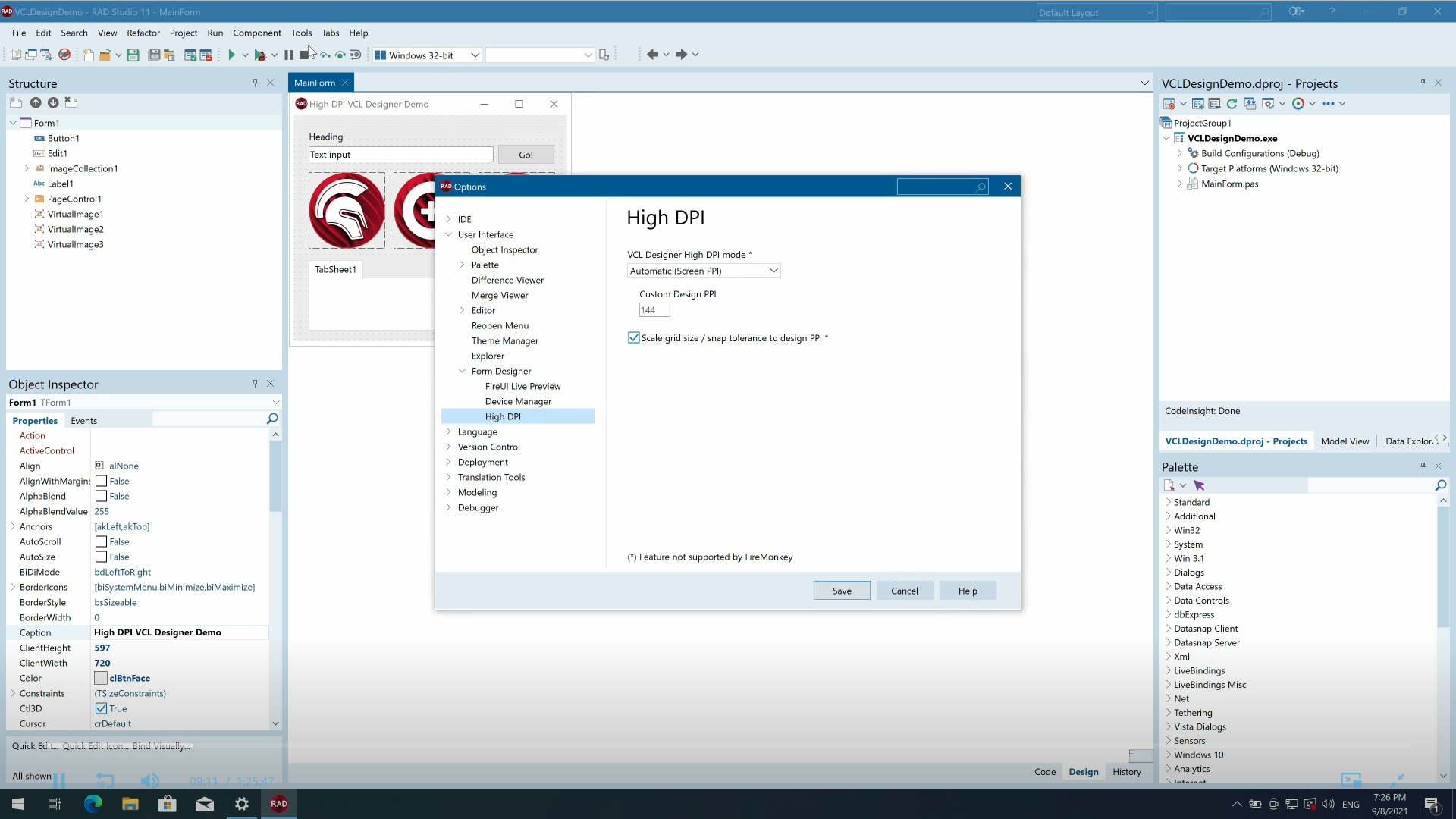The height and width of the screenshot is (819, 1456).
Task: Toggle the Ctl3D True checkbox
Action: [x=101, y=708]
